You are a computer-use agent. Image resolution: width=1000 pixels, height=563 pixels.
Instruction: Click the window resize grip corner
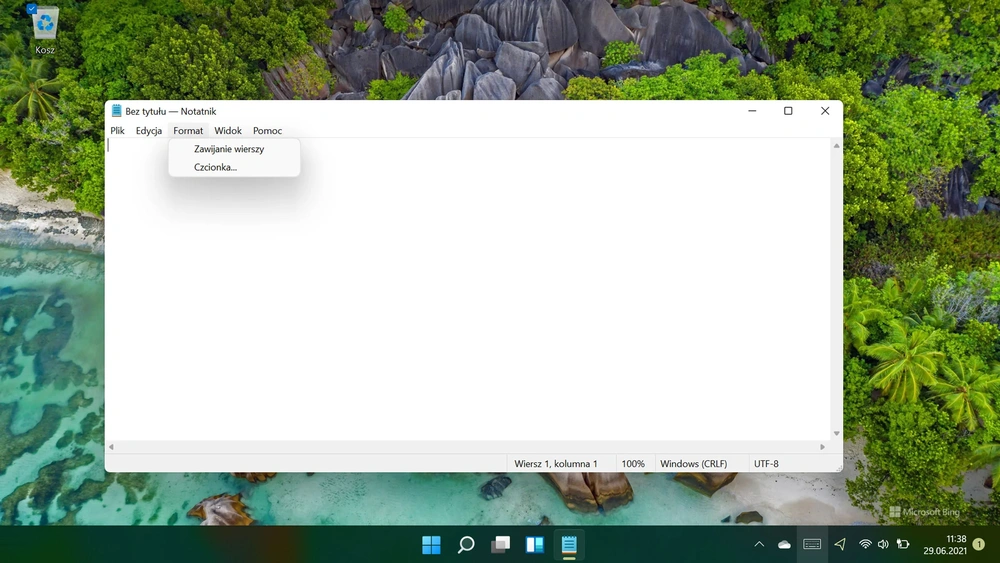pyautogui.click(x=838, y=468)
